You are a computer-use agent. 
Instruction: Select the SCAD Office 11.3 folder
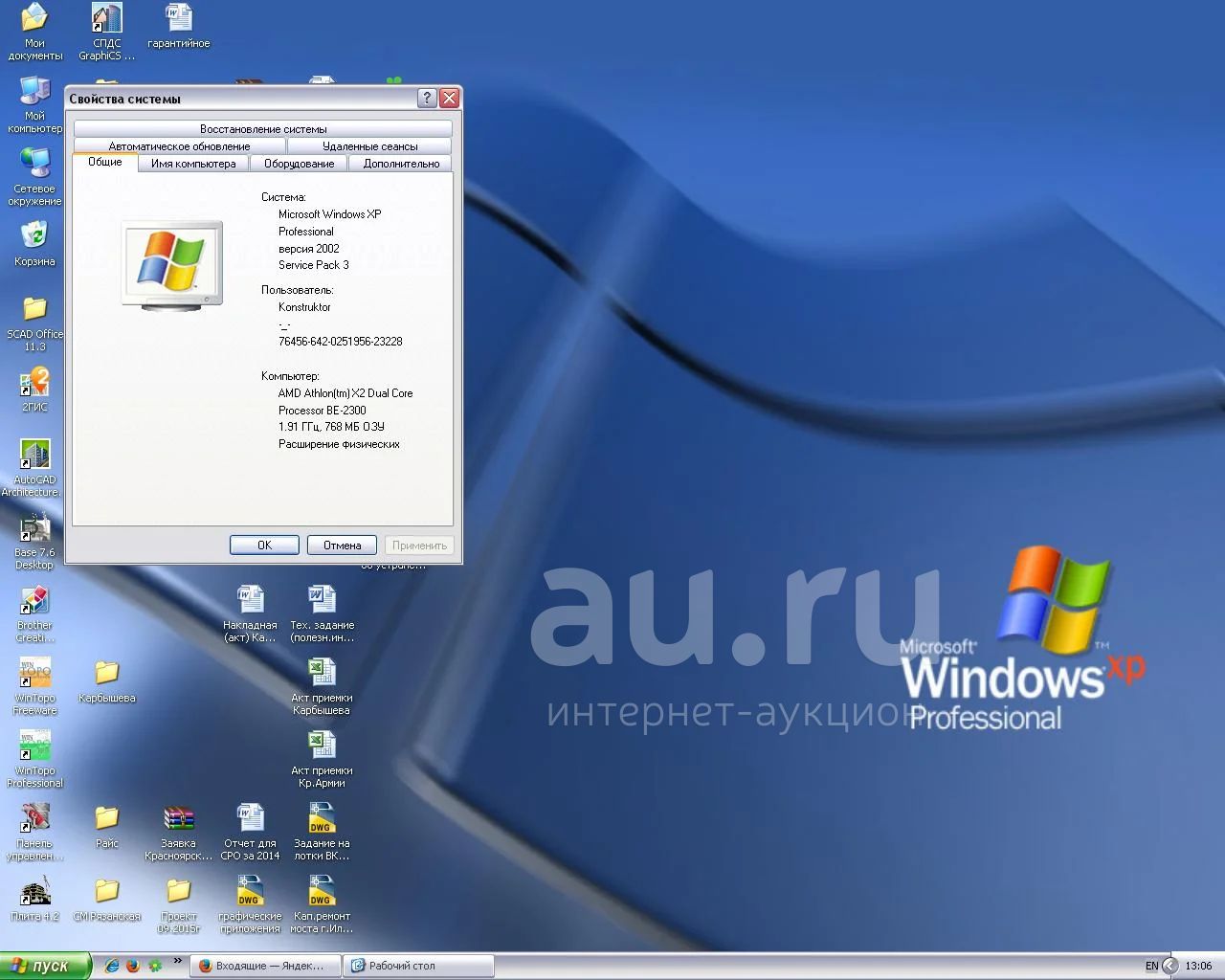pyautogui.click(x=34, y=323)
